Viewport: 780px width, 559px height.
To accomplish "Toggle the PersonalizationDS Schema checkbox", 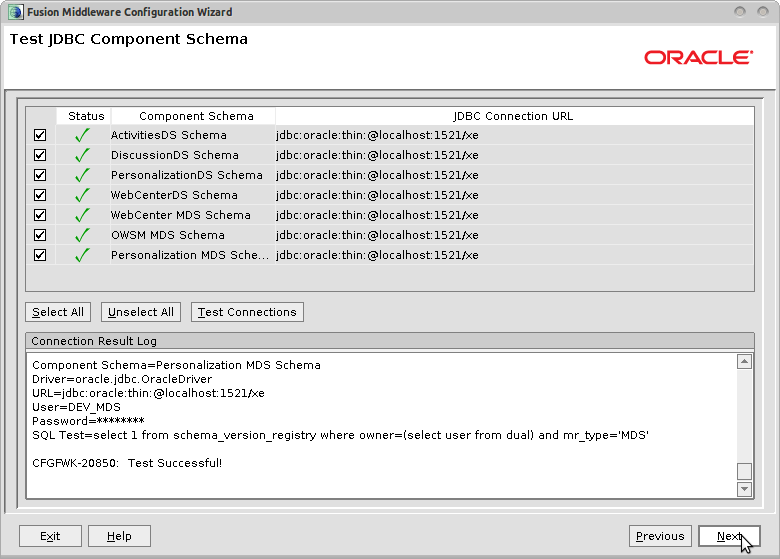I will pyautogui.click(x=40, y=175).
